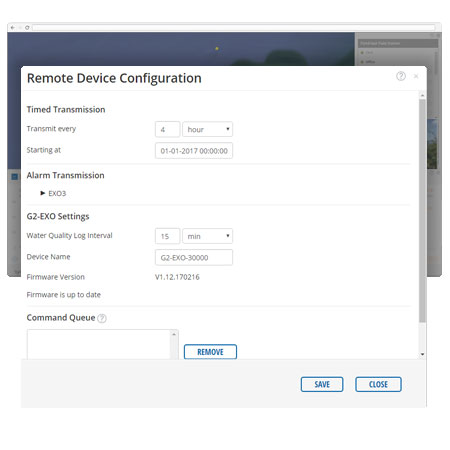The image size is (450, 450).
Task: Click the browser forward arrow
Action: [x=20, y=27]
